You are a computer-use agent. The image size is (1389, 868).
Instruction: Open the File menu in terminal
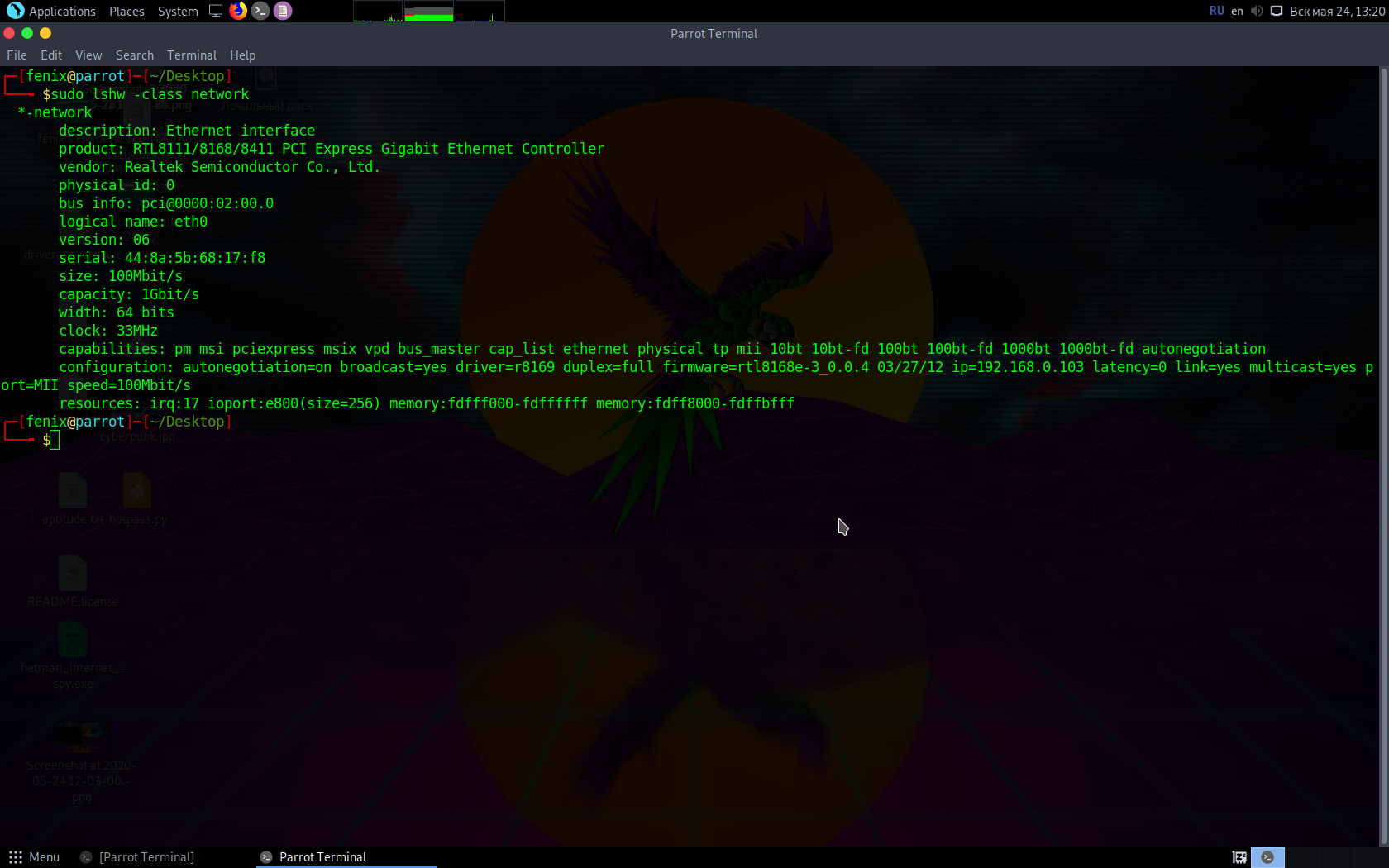17,55
